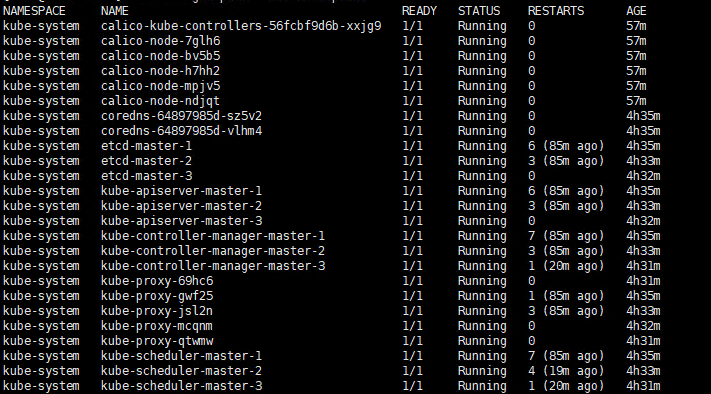Click the etcd-master-3 pod name
This screenshot has width=711, height=394.
[146, 176]
